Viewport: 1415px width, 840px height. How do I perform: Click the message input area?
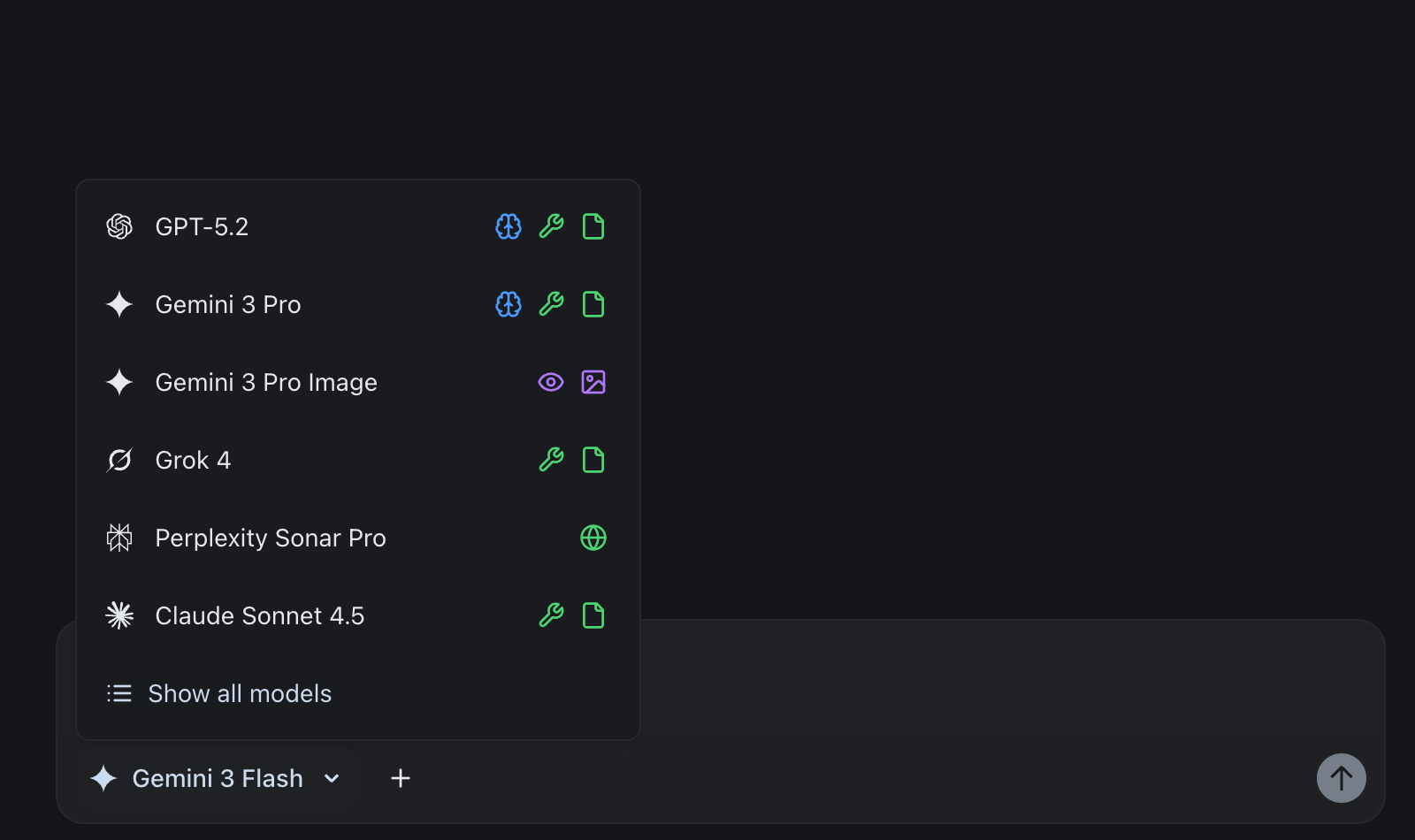[x=973, y=690]
